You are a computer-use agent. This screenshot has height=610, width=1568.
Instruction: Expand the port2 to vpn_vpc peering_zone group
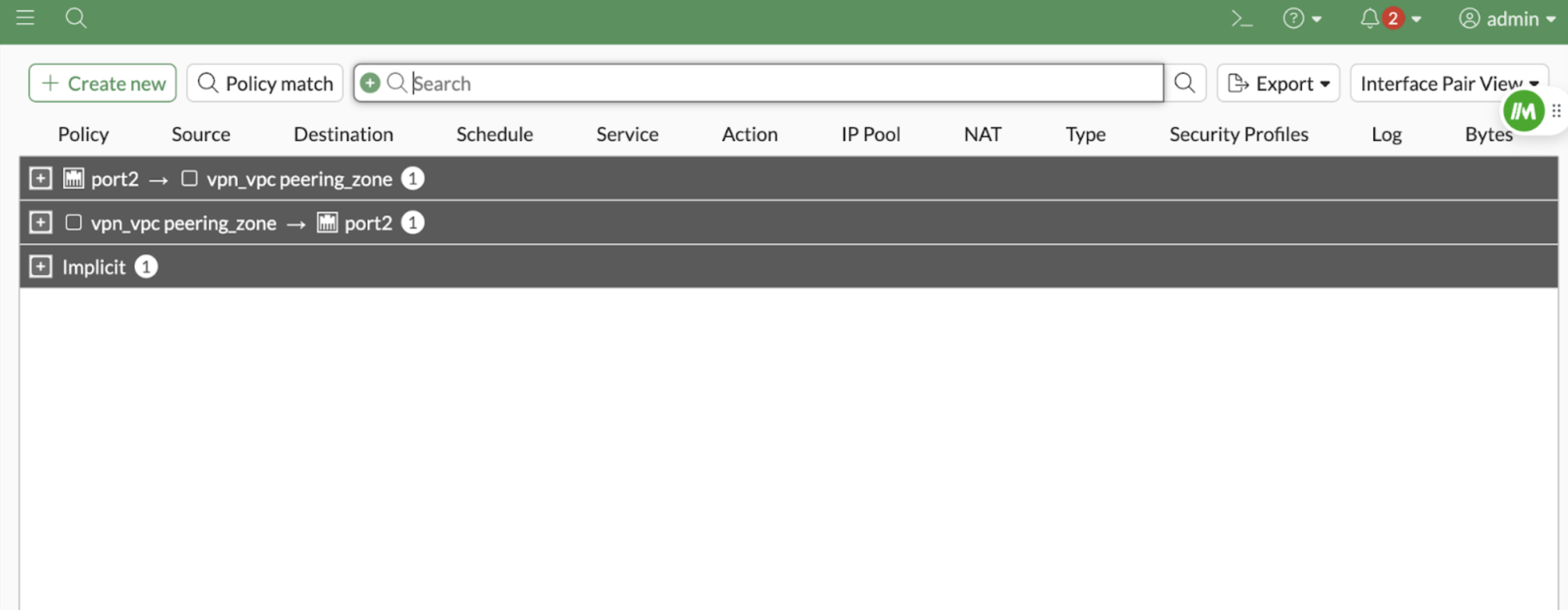tap(40, 178)
